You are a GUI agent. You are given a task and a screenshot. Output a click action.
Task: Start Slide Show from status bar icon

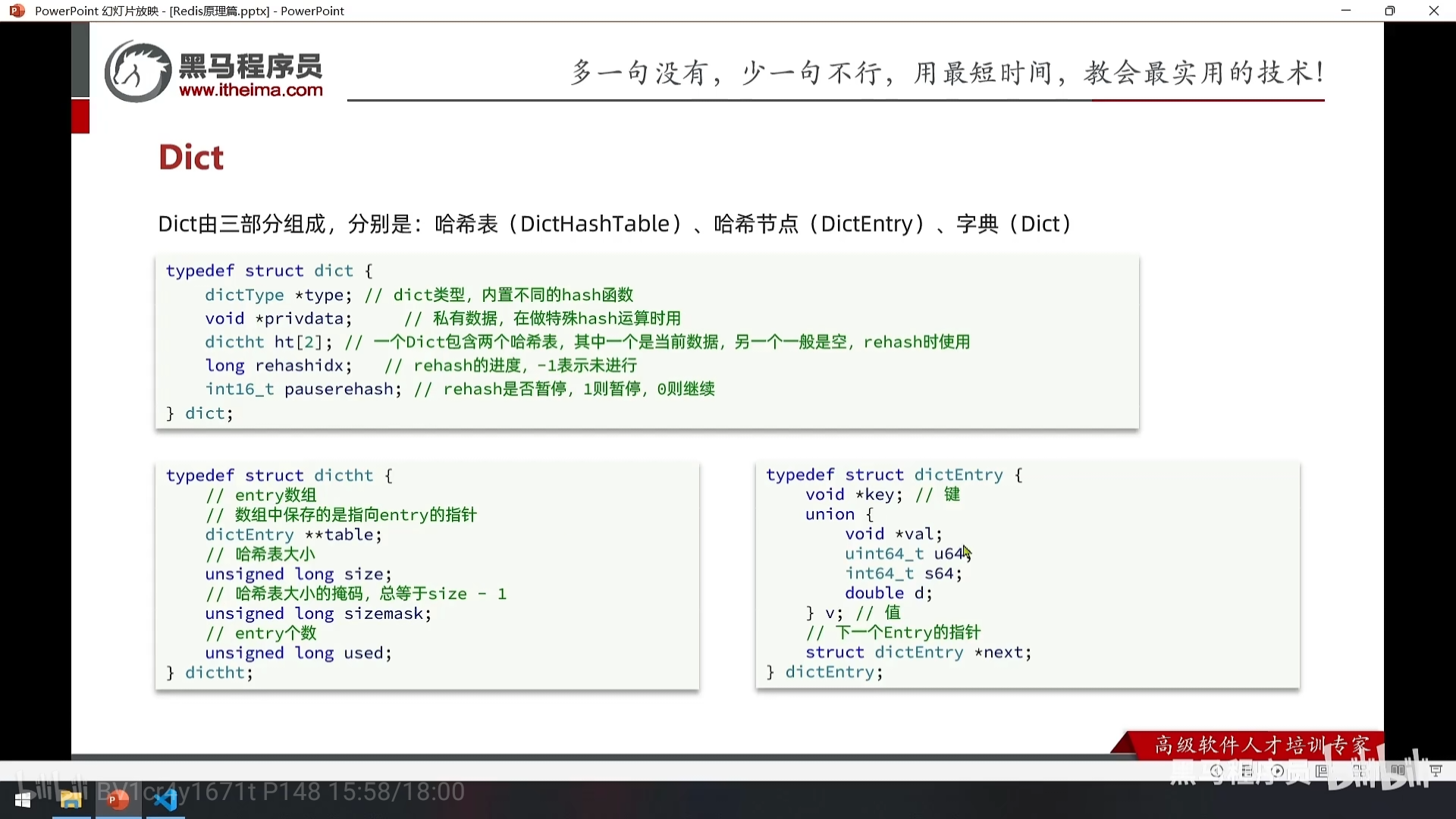tap(1436, 771)
